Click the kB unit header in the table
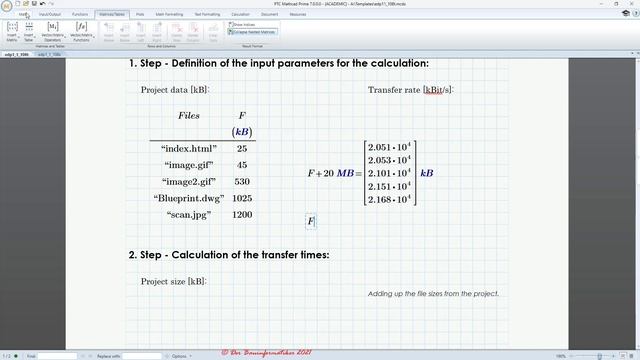Viewport: 640px width, 360px height. point(242,132)
